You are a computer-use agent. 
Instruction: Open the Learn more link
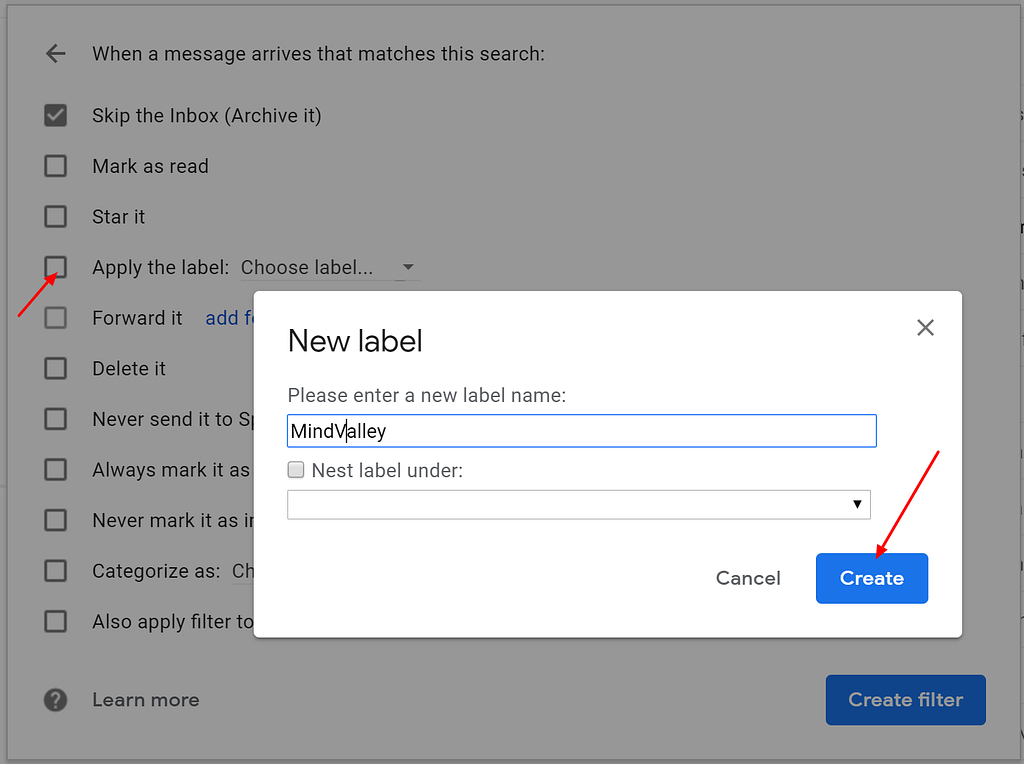point(146,700)
